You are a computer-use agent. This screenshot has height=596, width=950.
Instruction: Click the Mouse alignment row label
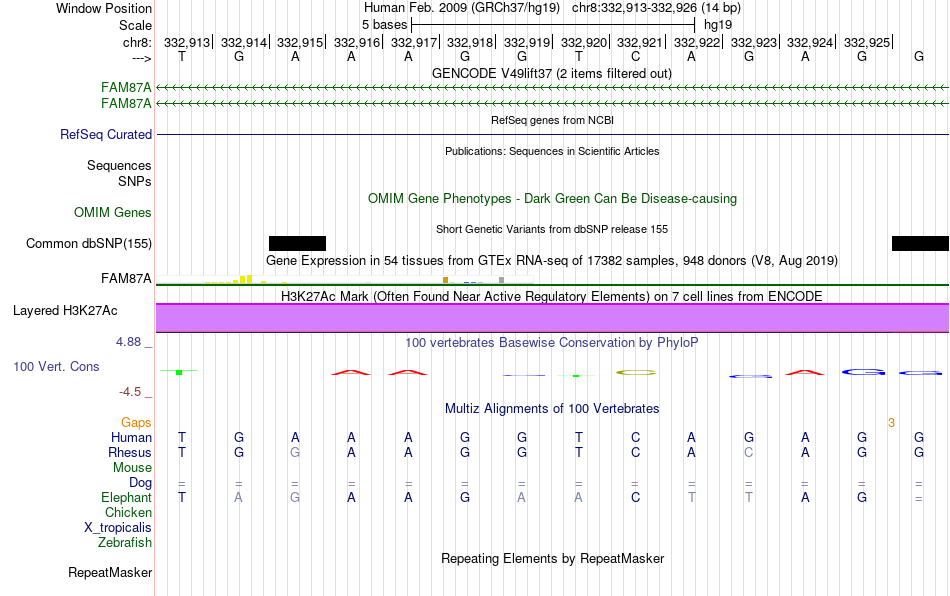click(x=133, y=468)
